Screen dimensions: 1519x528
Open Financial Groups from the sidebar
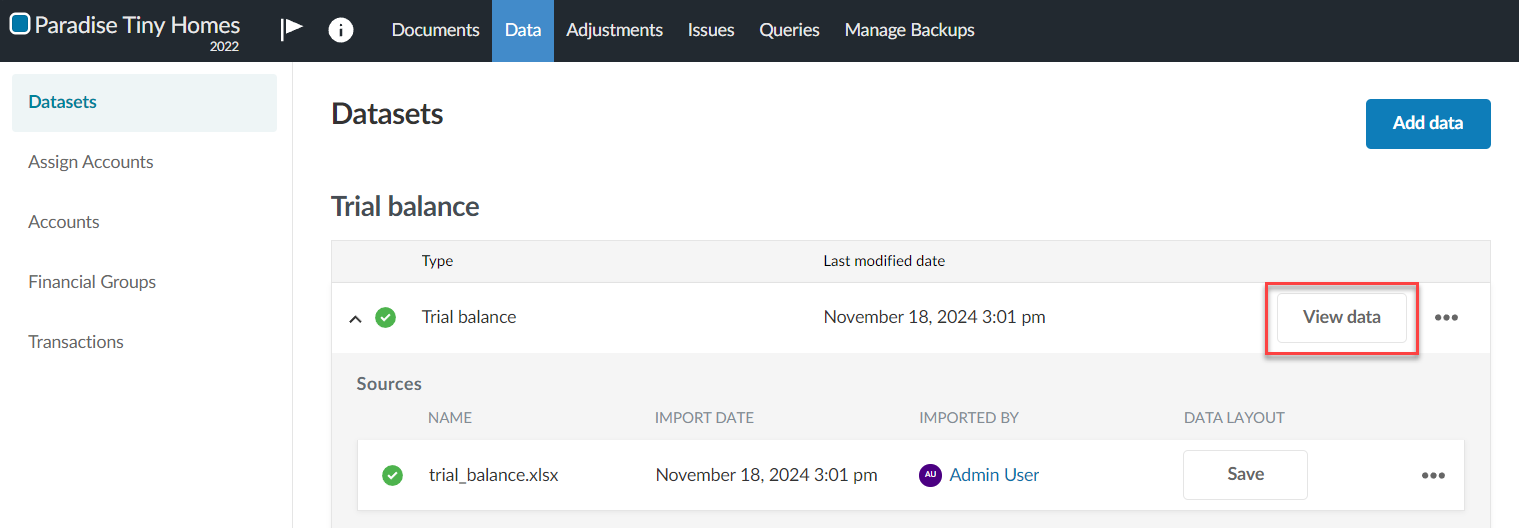[x=92, y=282]
